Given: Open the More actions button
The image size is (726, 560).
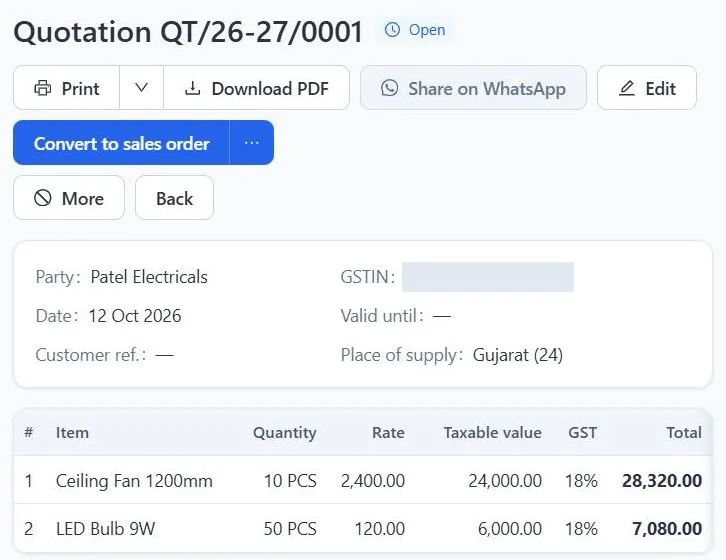Looking at the screenshot, I should pyautogui.click(x=69, y=198).
